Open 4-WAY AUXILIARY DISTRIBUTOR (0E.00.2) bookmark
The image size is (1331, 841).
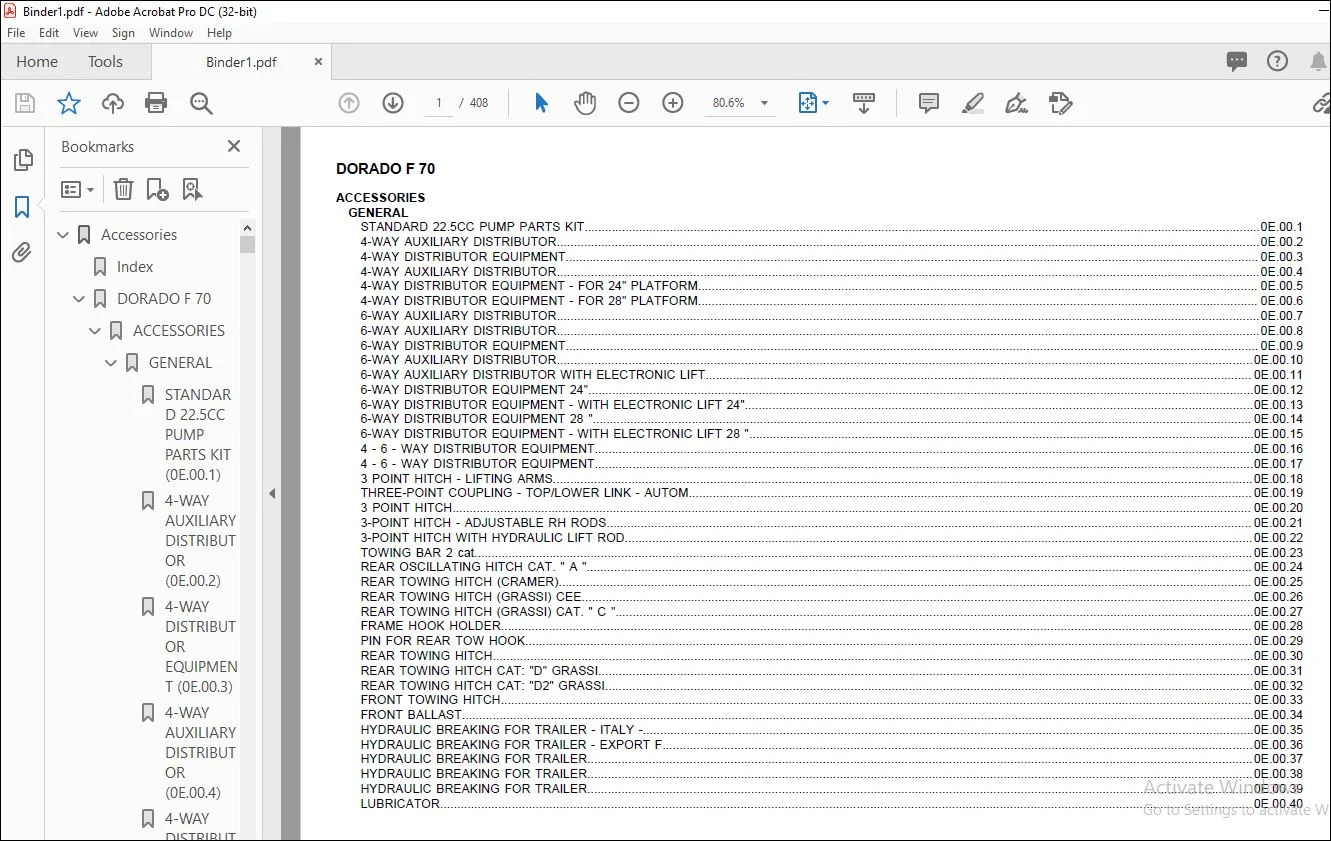coord(200,541)
